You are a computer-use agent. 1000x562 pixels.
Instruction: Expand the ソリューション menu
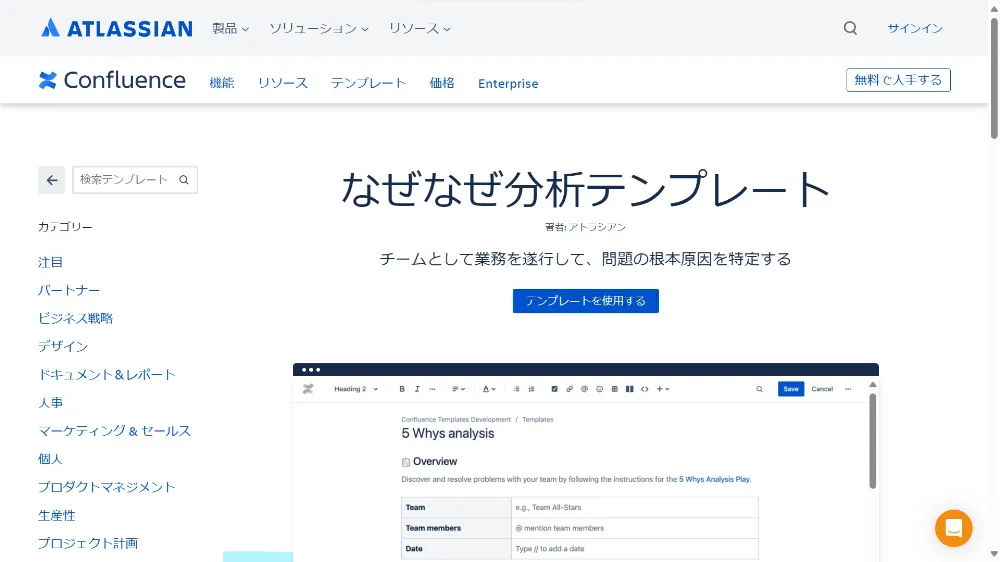click(x=319, y=29)
